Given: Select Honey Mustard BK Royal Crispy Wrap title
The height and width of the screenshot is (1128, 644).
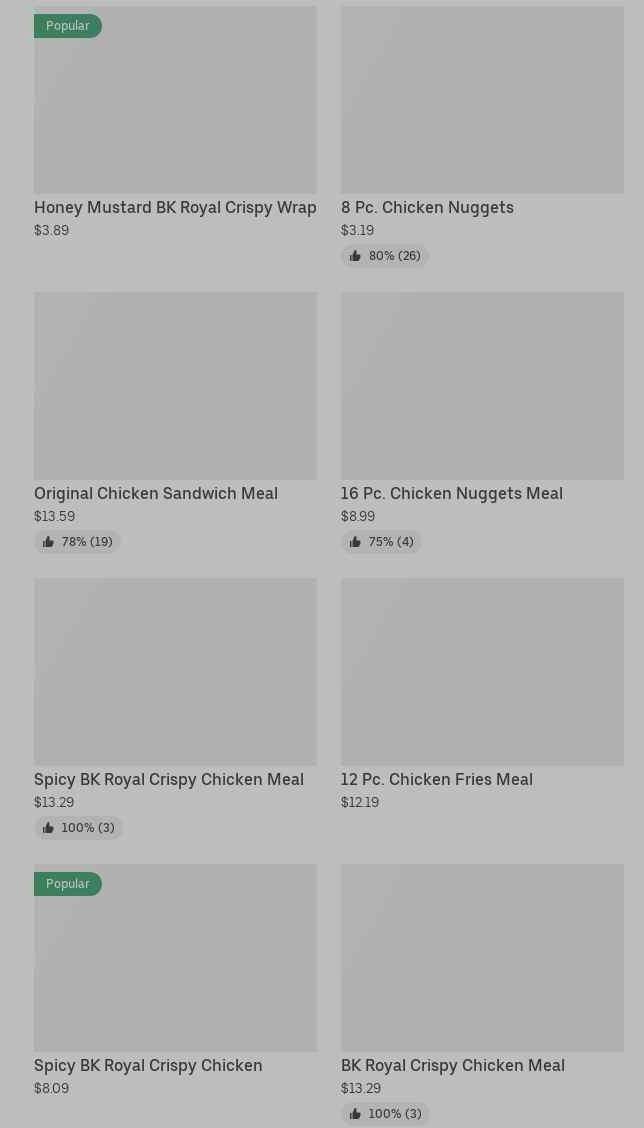Looking at the screenshot, I should click(176, 207).
